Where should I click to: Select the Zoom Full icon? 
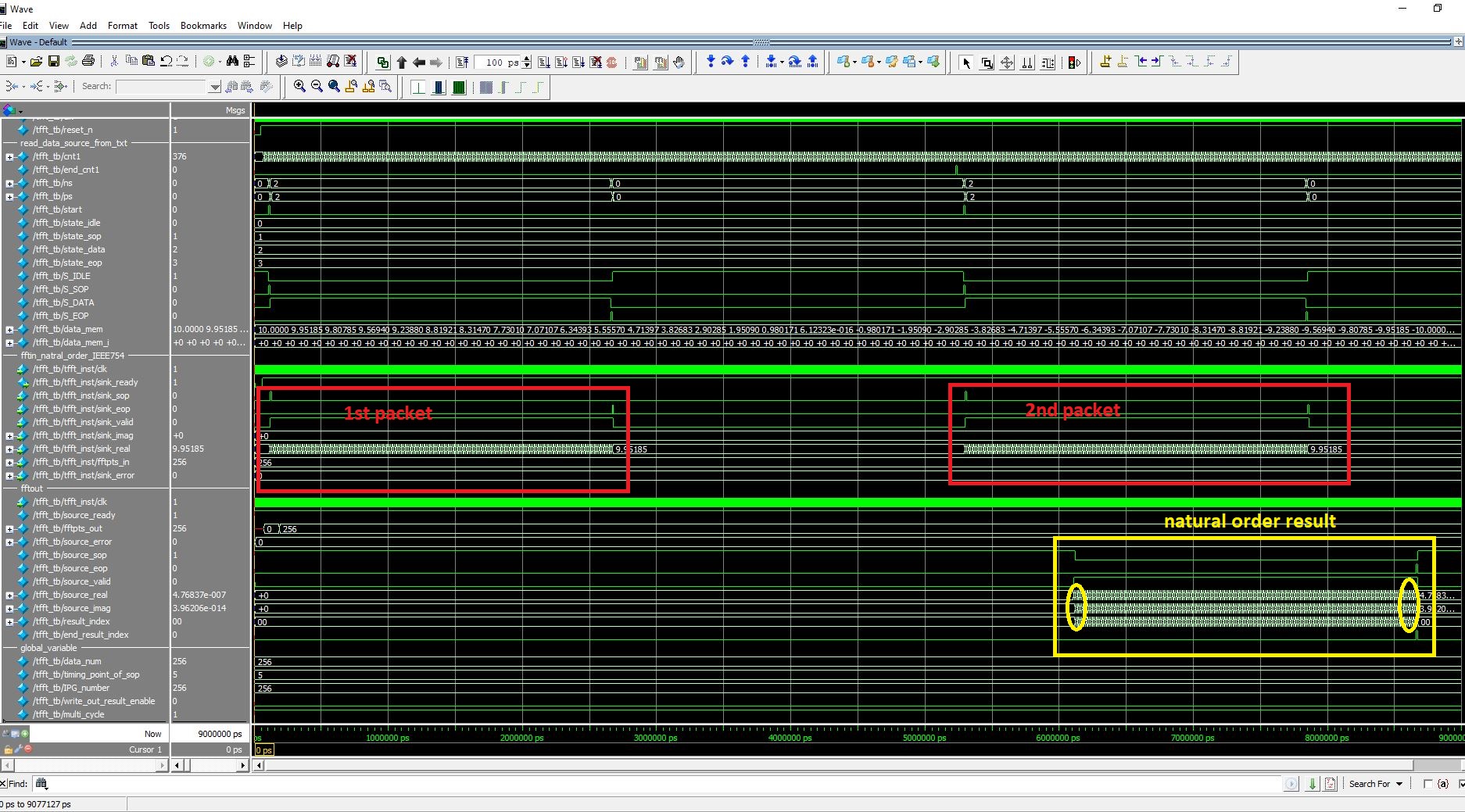334,87
